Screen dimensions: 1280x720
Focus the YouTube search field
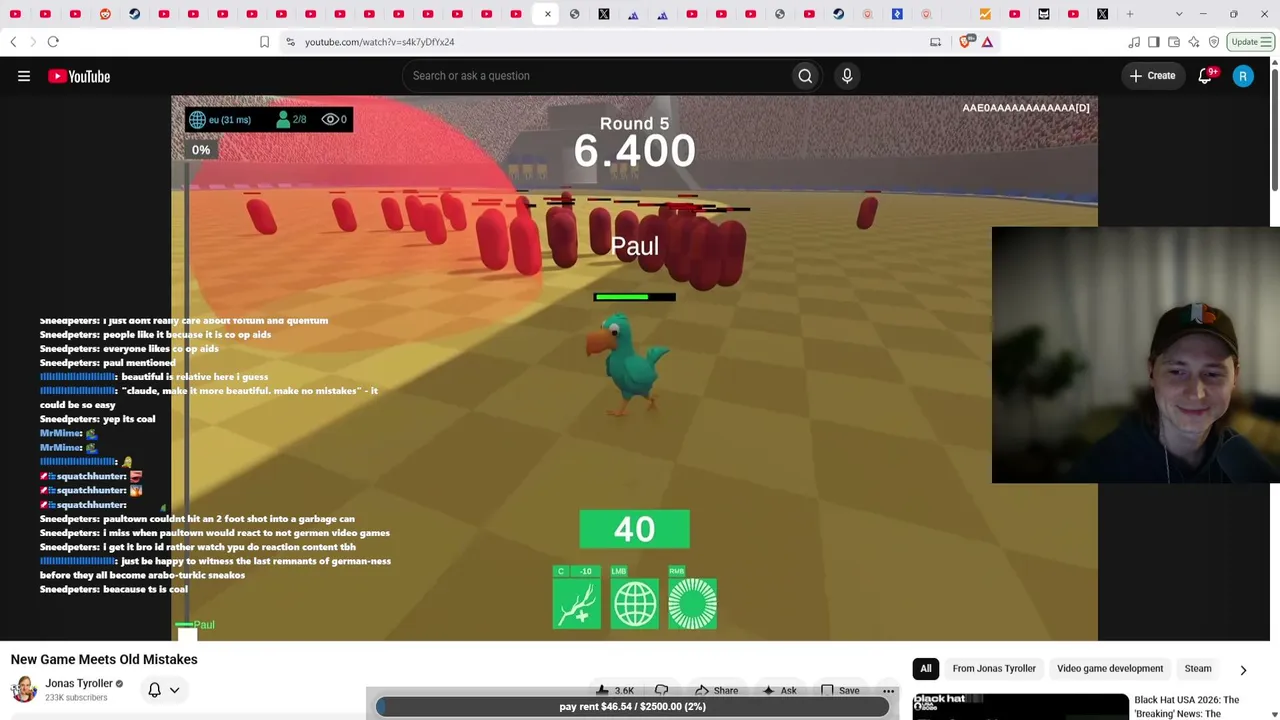[596, 76]
